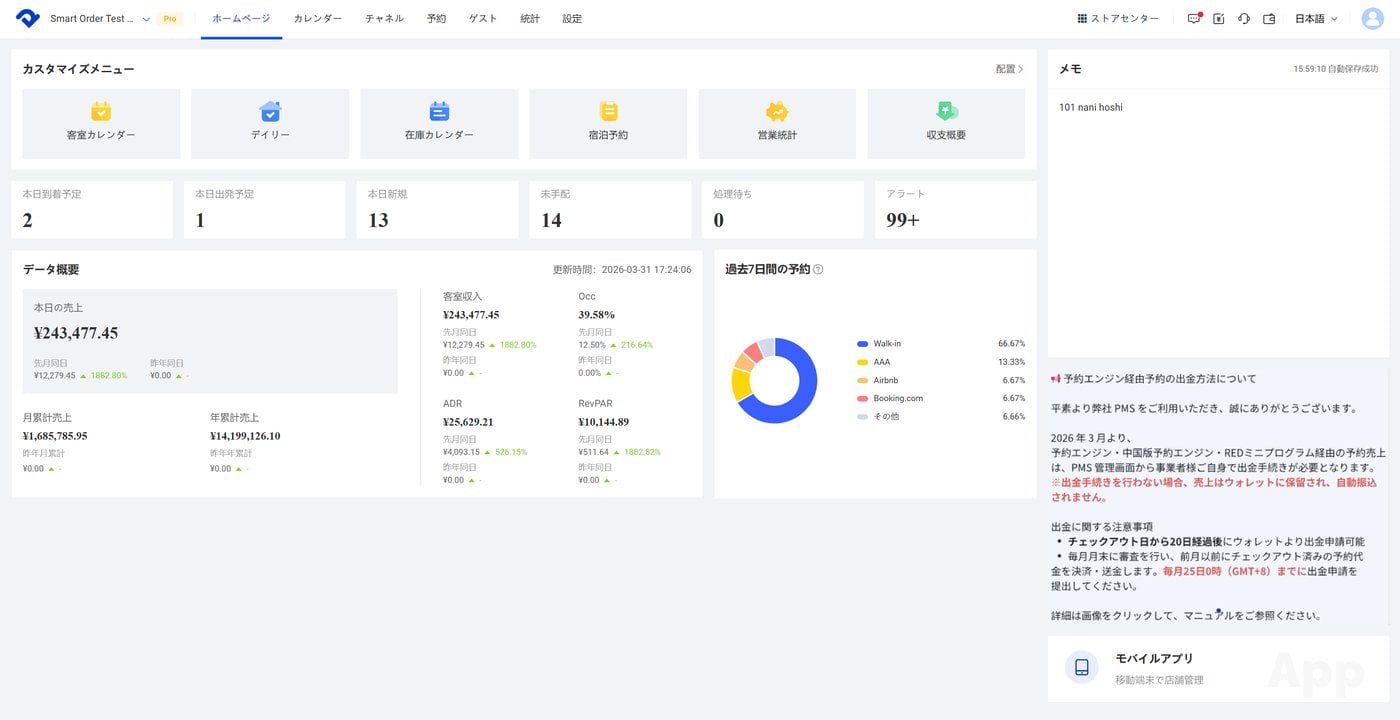Click the 客室収入 heading
This screenshot has width=1400, height=720.
click(463, 297)
